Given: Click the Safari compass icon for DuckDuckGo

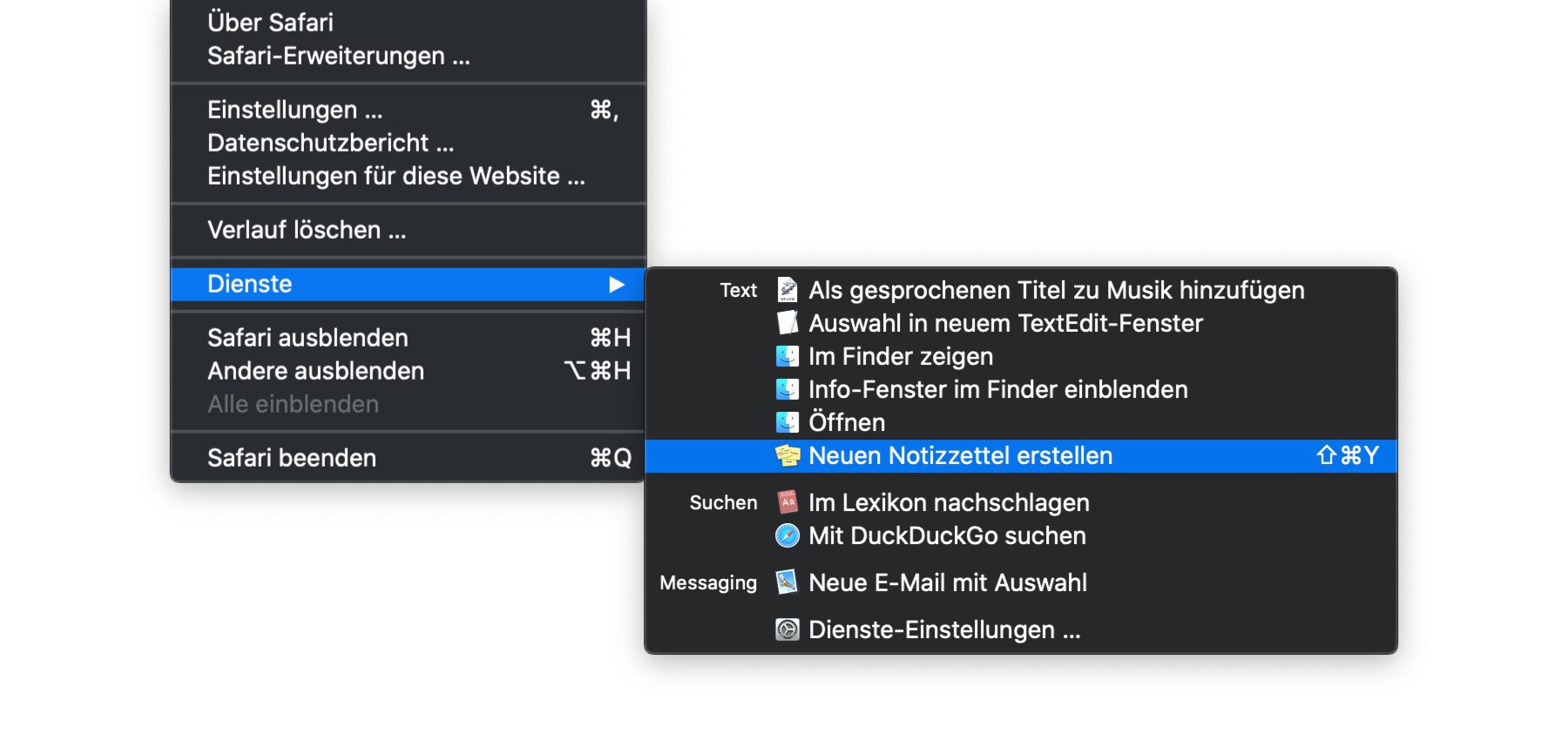Looking at the screenshot, I should pyautogui.click(x=787, y=535).
